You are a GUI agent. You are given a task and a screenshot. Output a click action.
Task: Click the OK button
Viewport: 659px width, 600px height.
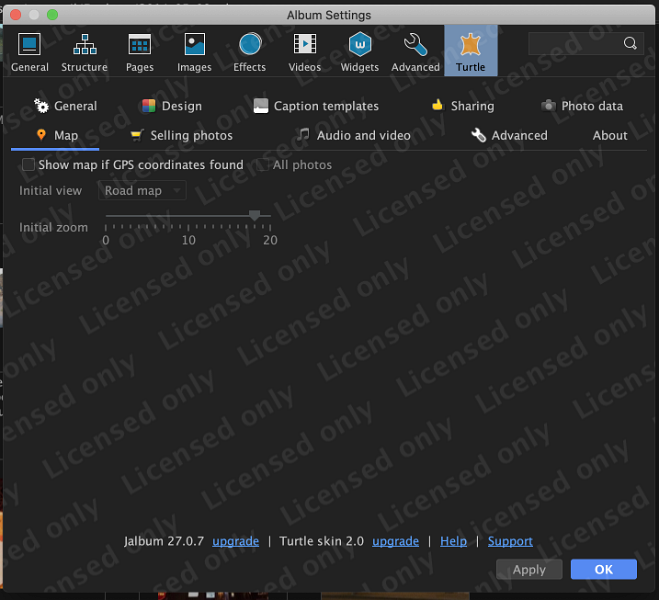pos(604,569)
